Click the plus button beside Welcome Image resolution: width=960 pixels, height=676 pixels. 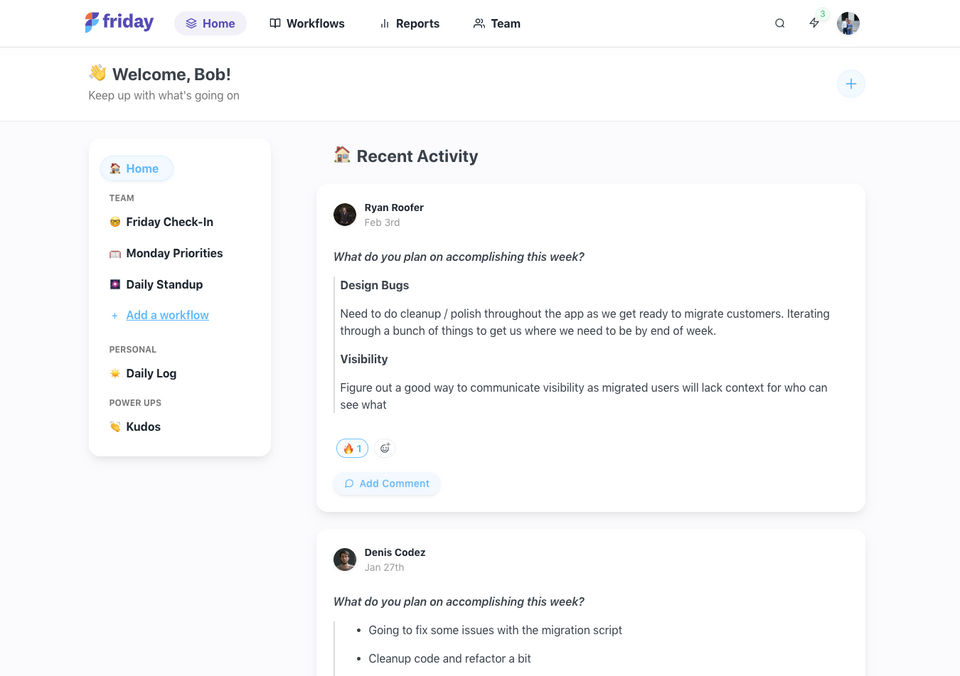850,84
